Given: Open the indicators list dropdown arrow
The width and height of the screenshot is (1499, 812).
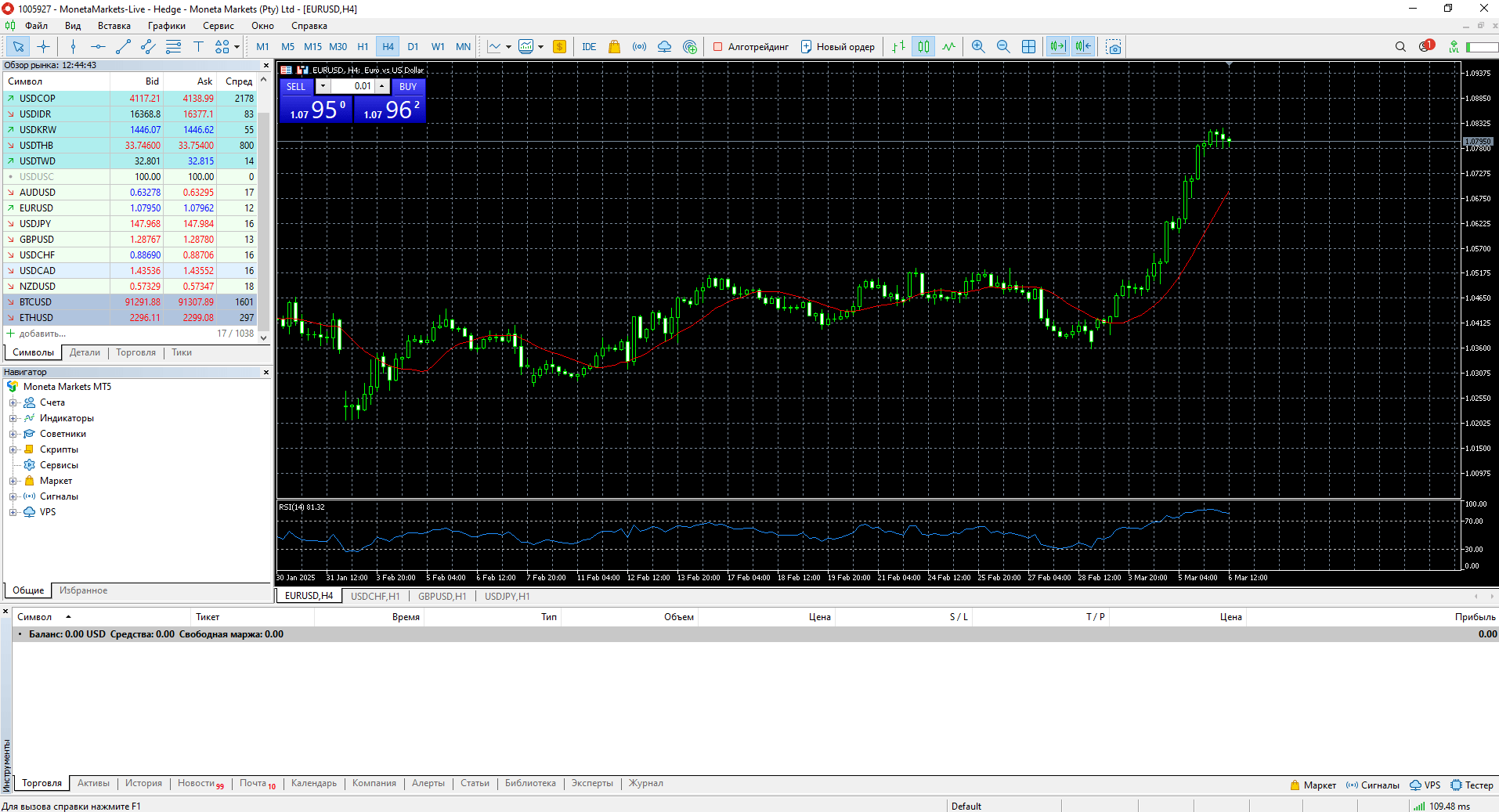Looking at the screenshot, I should coord(508,47).
